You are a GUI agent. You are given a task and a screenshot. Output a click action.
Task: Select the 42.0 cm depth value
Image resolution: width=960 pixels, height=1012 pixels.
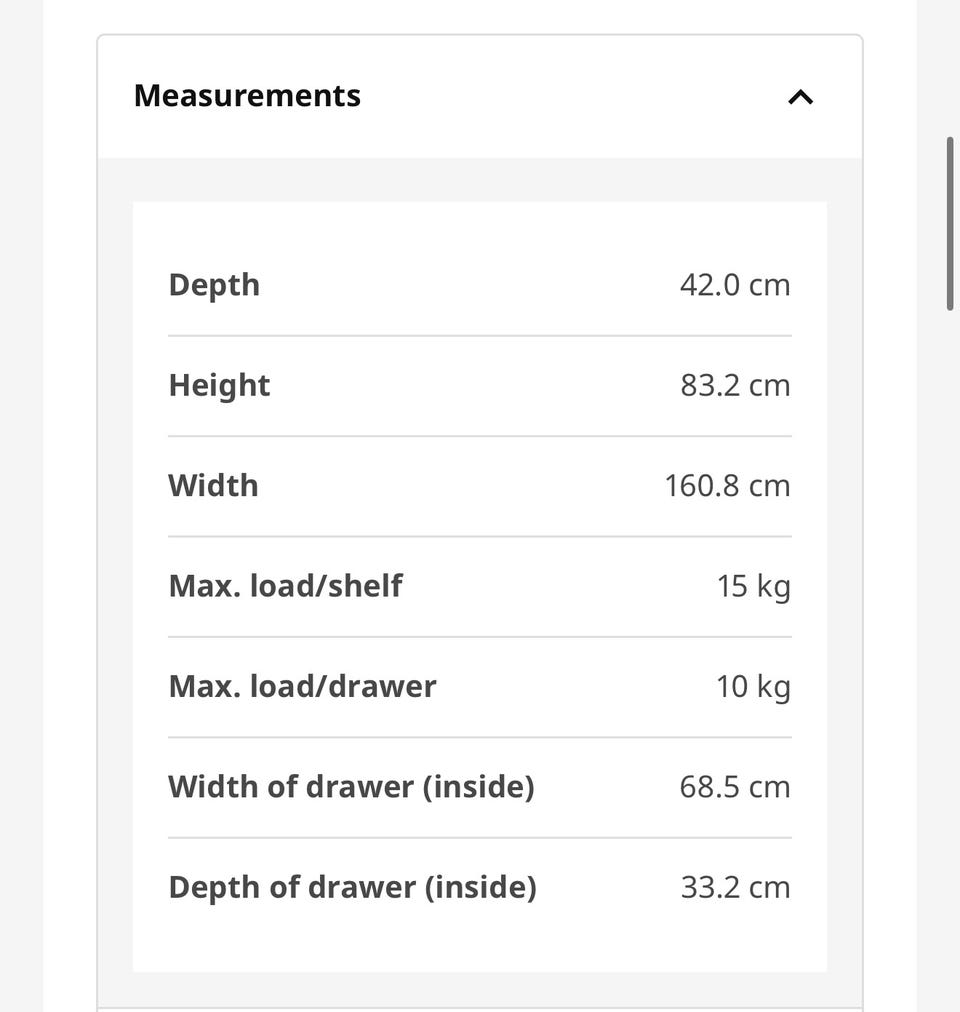click(735, 285)
